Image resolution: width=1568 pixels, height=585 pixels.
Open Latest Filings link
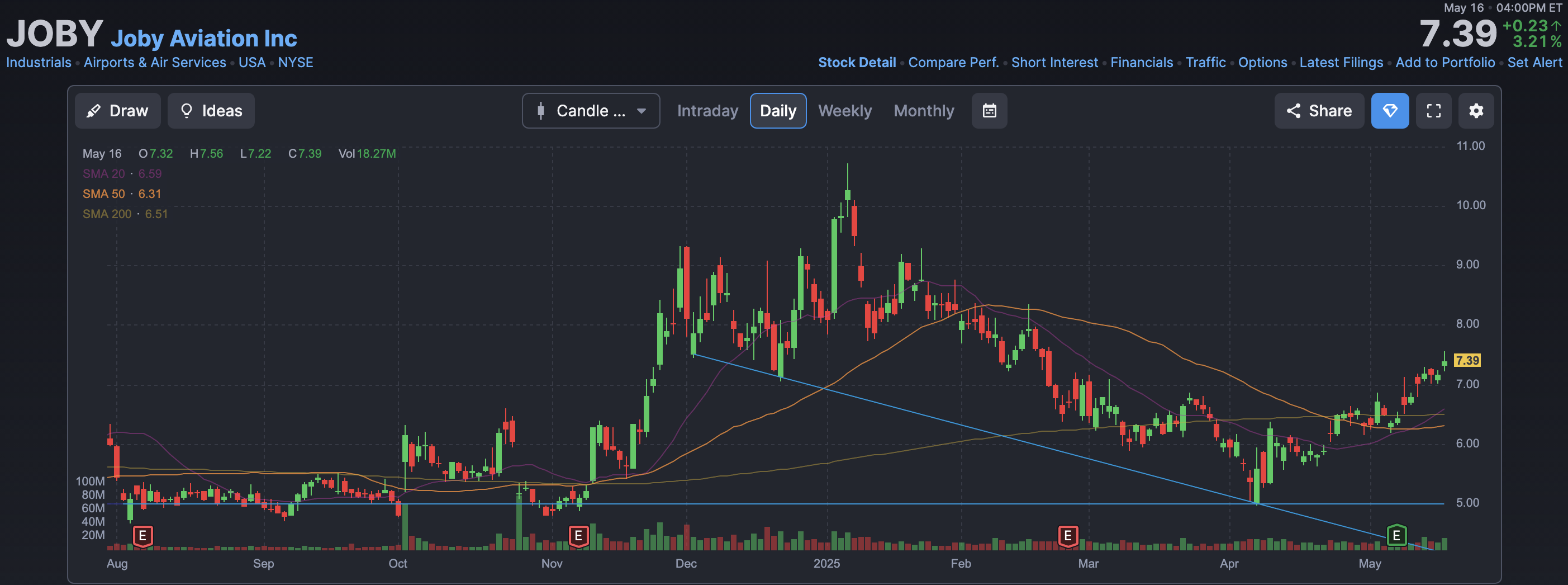[x=1341, y=62]
